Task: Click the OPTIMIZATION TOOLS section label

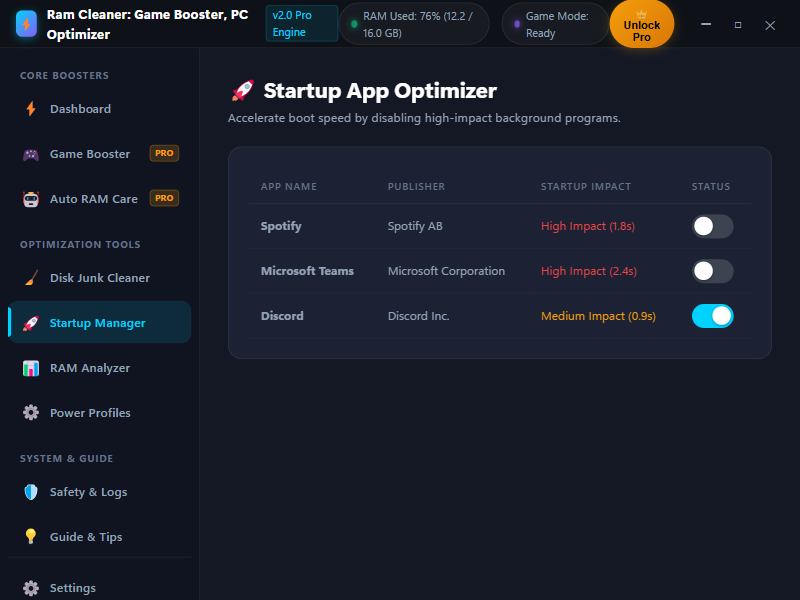Action: tap(80, 244)
